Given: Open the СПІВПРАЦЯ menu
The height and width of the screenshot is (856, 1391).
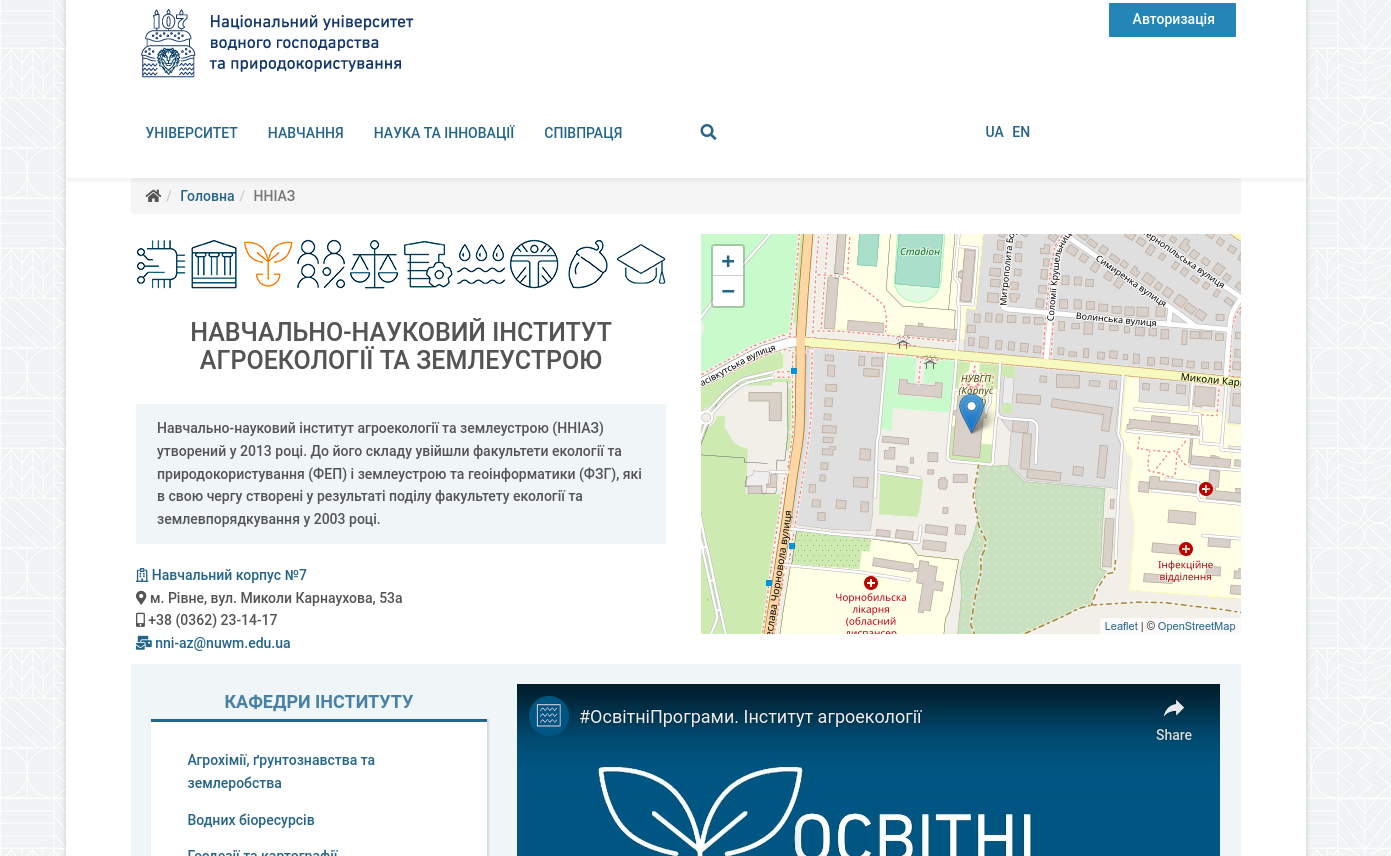Looking at the screenshot, I should pos(583,131).
